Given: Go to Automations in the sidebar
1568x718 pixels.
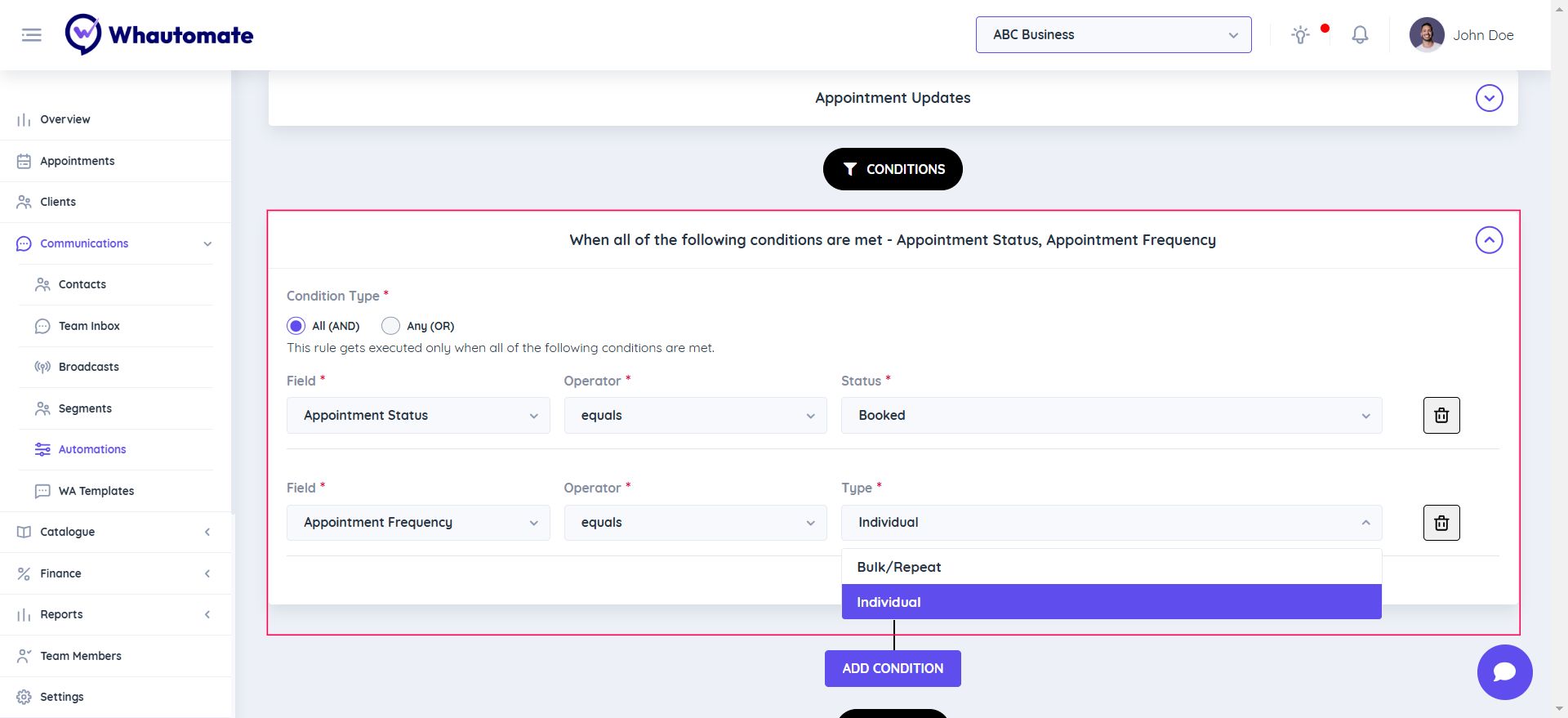Looking at the screenshot, I should tap(92, 449).
